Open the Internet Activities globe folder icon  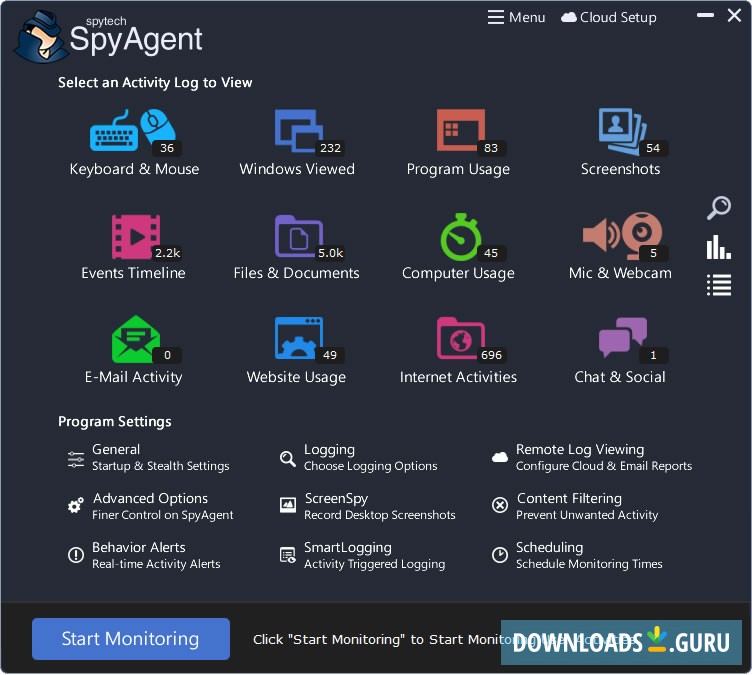[460, 338]
